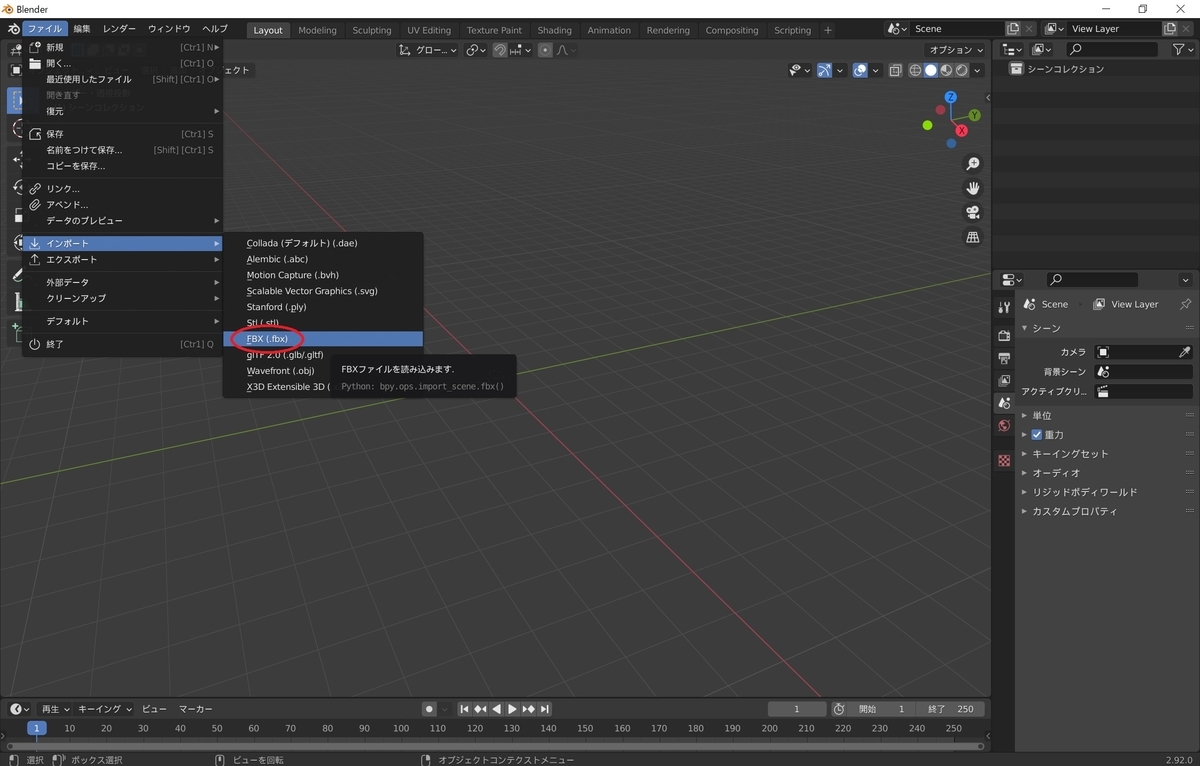Click new scene icon beside Scene field
The width and height of the screenshot is (1200, 766).
pyautogui.click(x=1011, y=29)
